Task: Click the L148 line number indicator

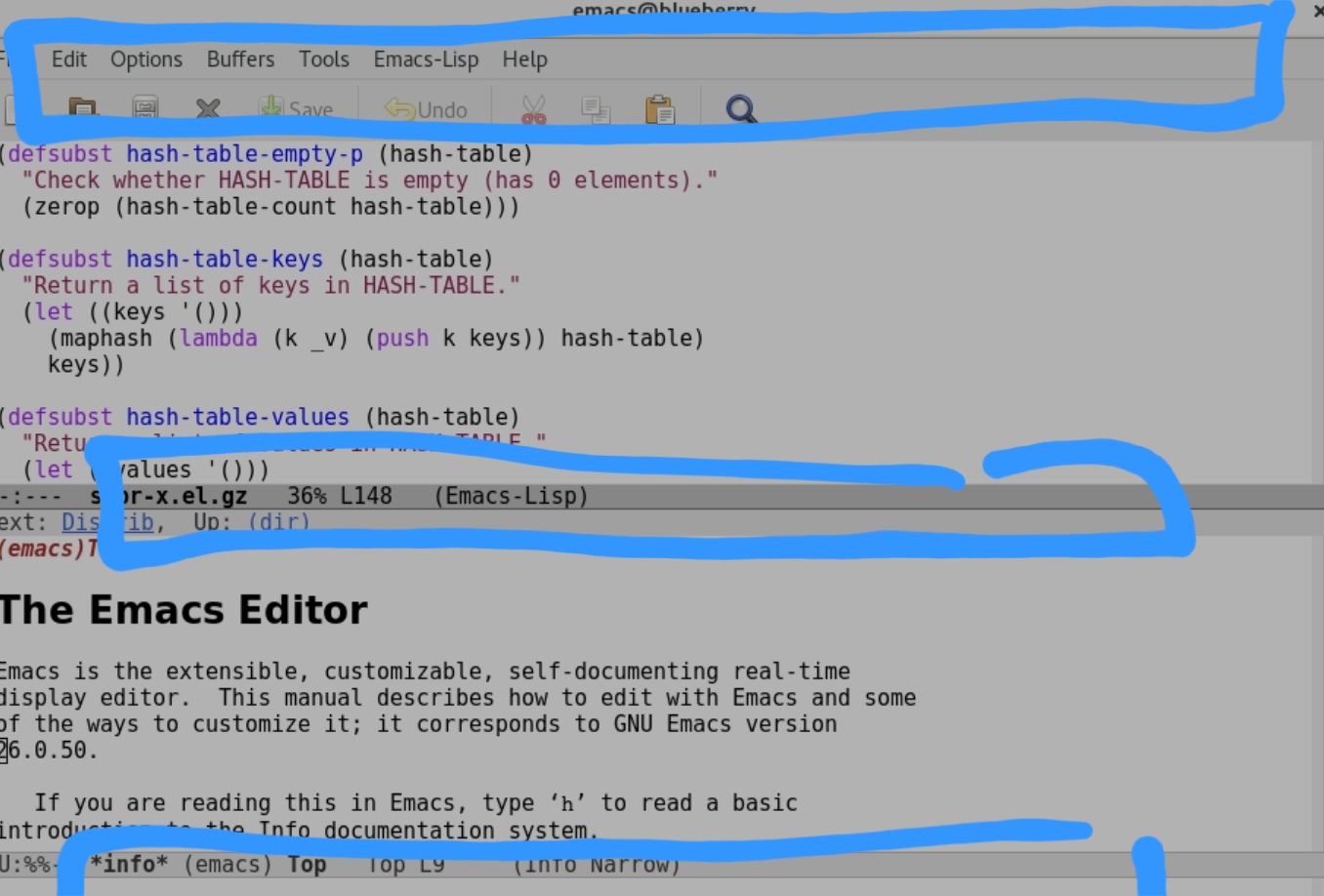Action: click(365, 496)
